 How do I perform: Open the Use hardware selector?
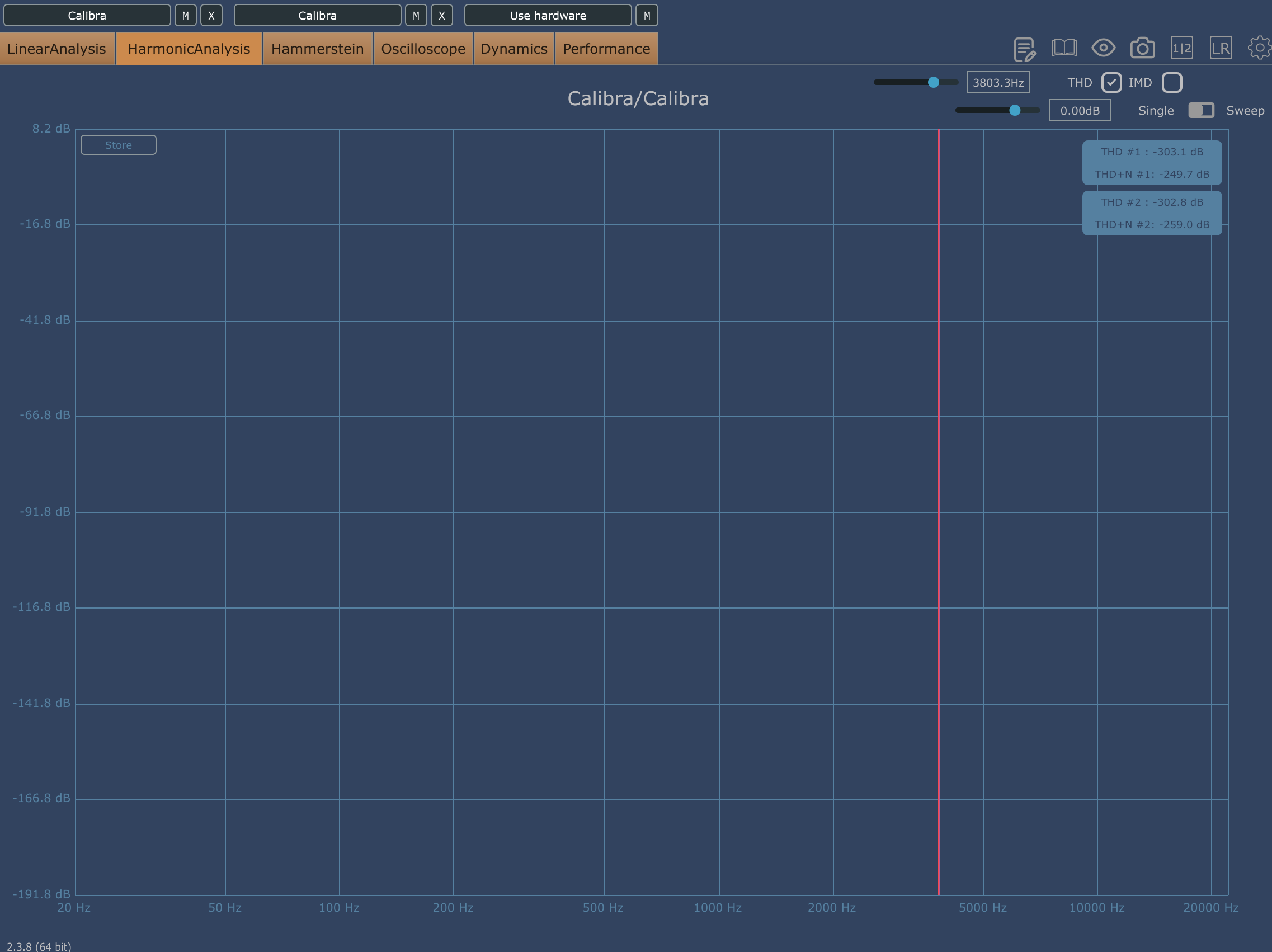(548, 16)
